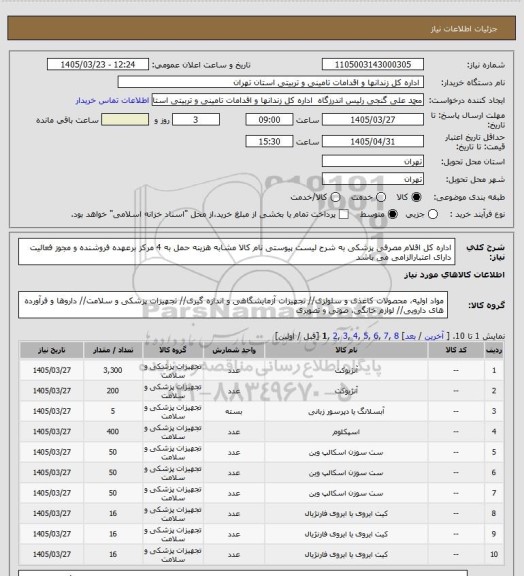Click the بسته unit cell
The width and height of the screenshot is (524, 576).
click(234, 411)
